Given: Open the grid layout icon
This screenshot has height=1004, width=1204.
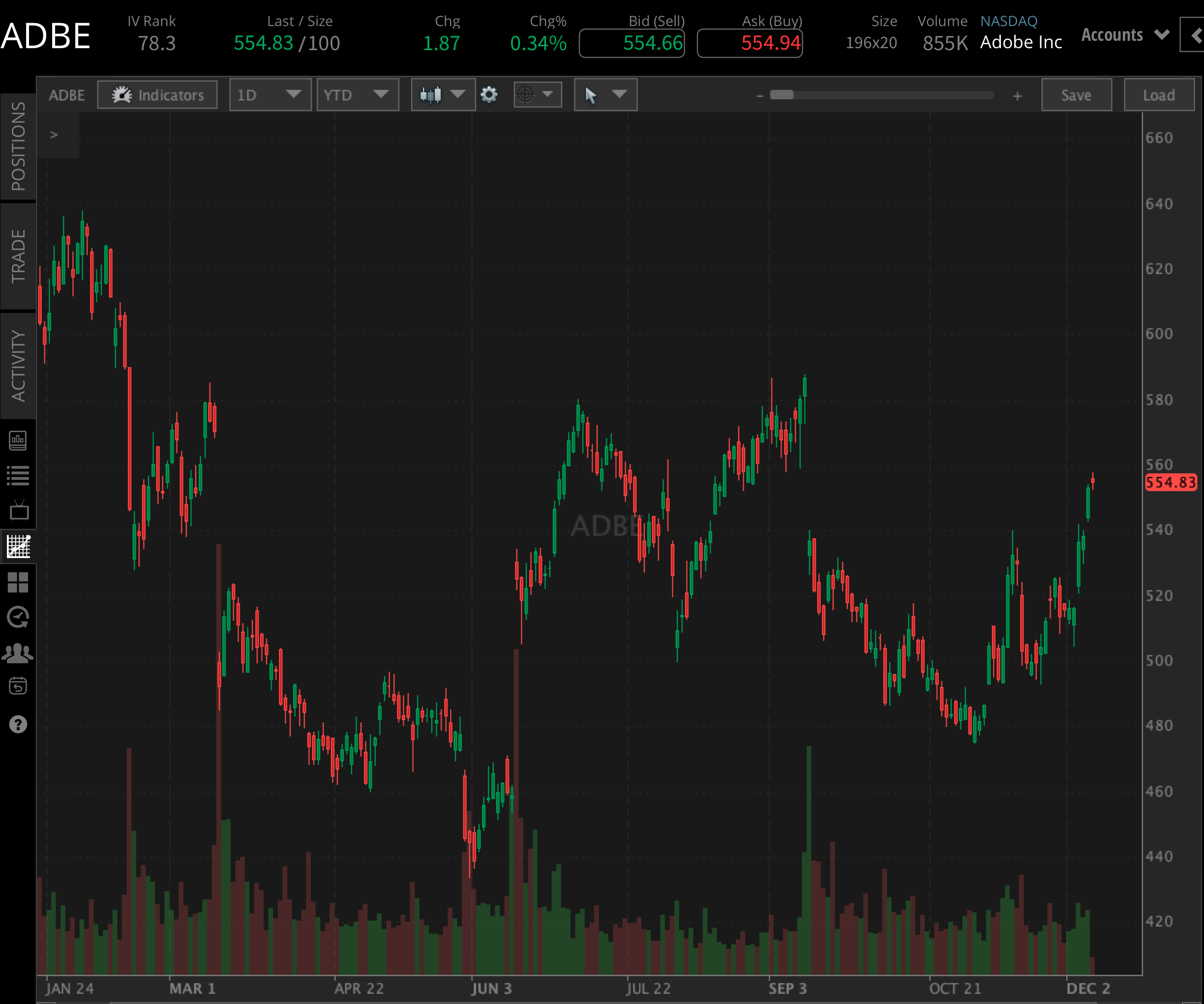Looking at the screenshot, I should 19,582.
